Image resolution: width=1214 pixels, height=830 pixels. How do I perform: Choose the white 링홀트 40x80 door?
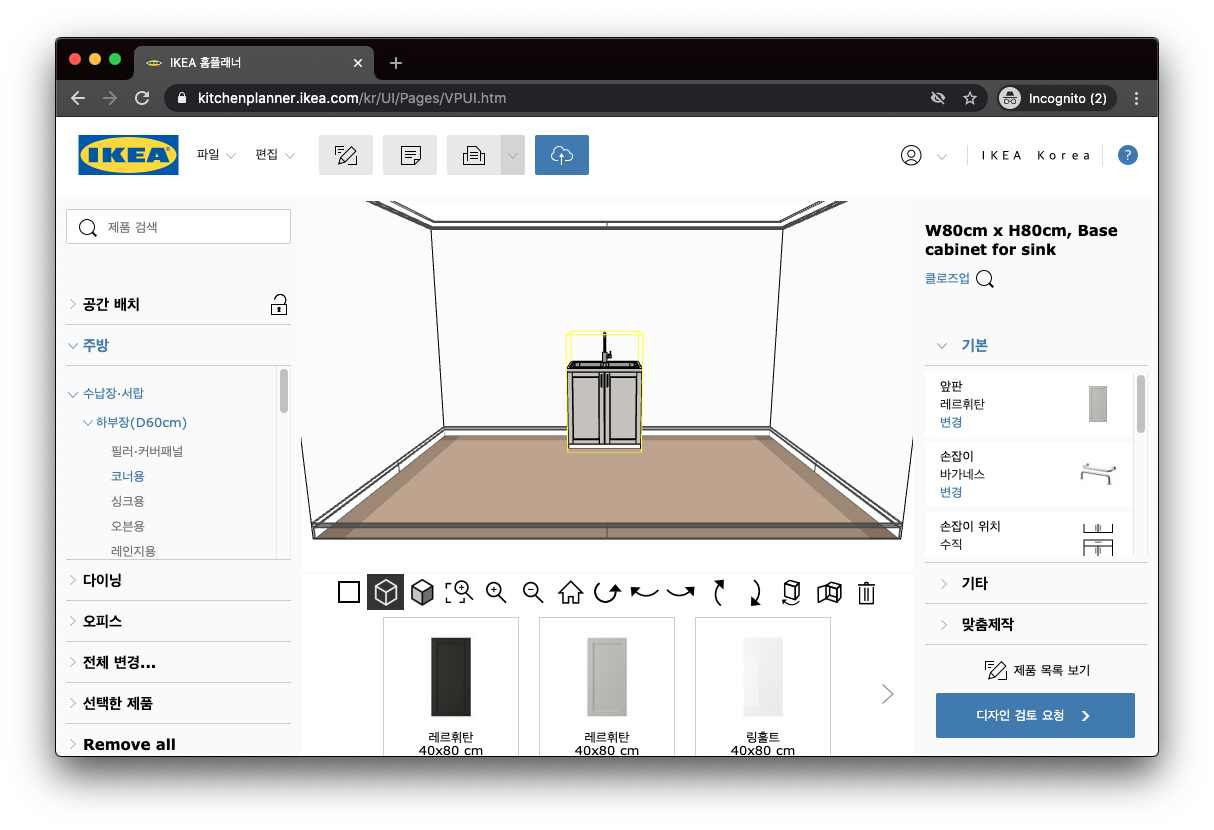pos(763,686)
